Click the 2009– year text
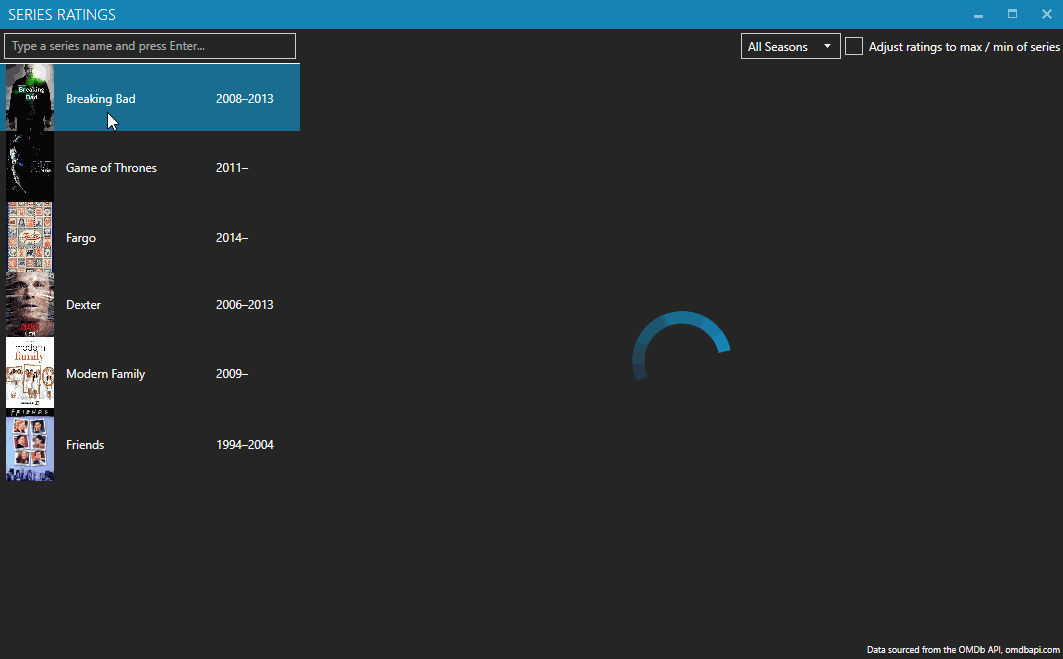The width and height of the screenshot is (1063, 659). [232, 374]
